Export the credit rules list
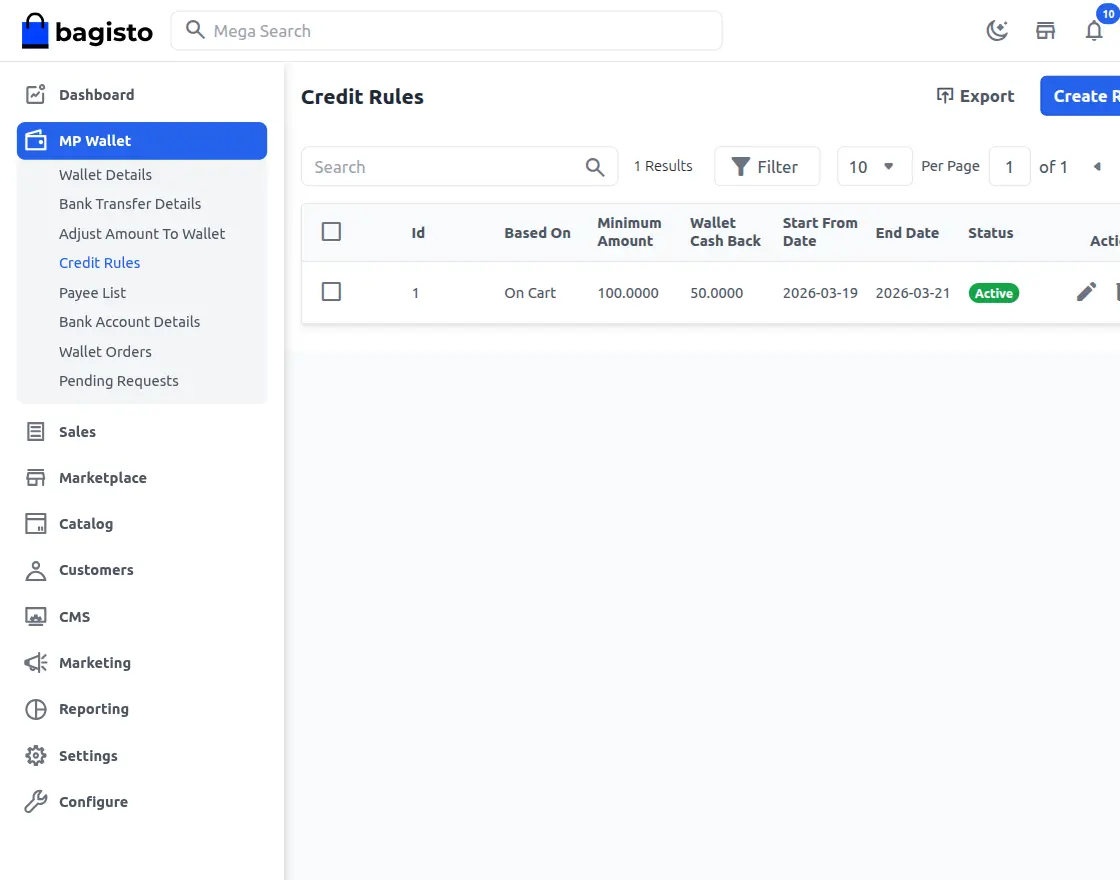 click(x=975, y=96)
